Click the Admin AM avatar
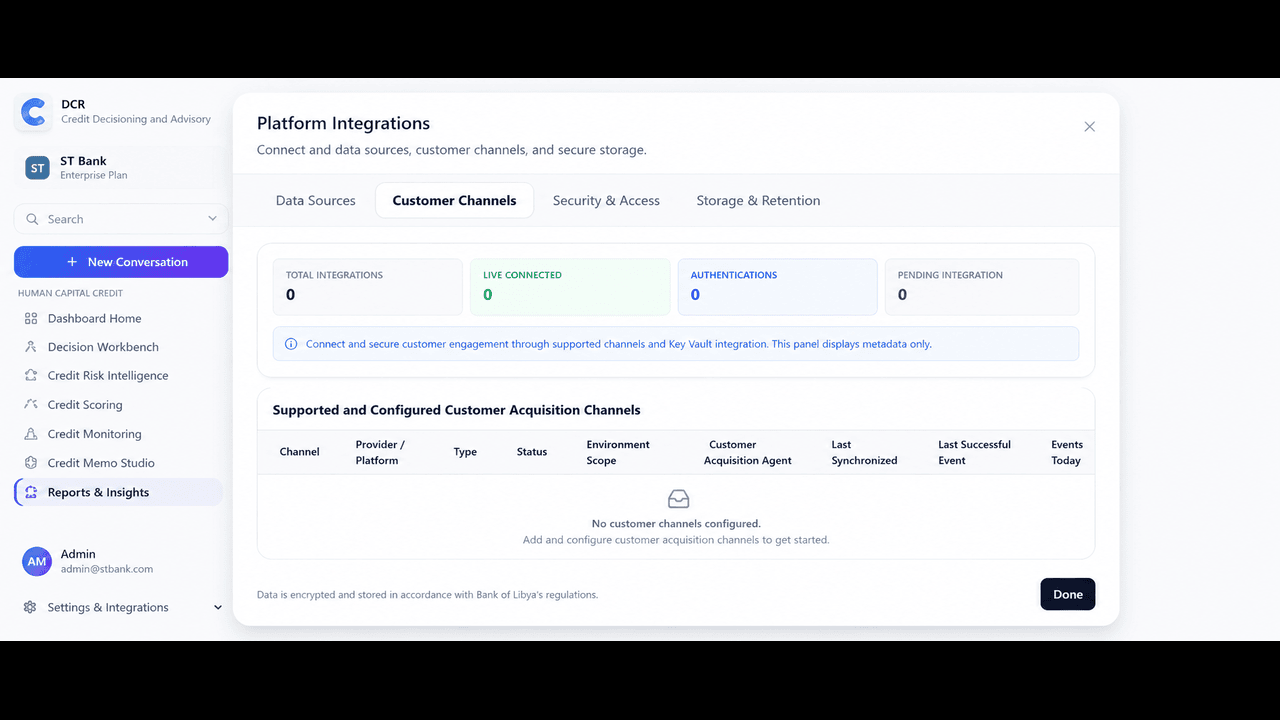The width and height of the screenshot is (1280, 720). point(37,561)
